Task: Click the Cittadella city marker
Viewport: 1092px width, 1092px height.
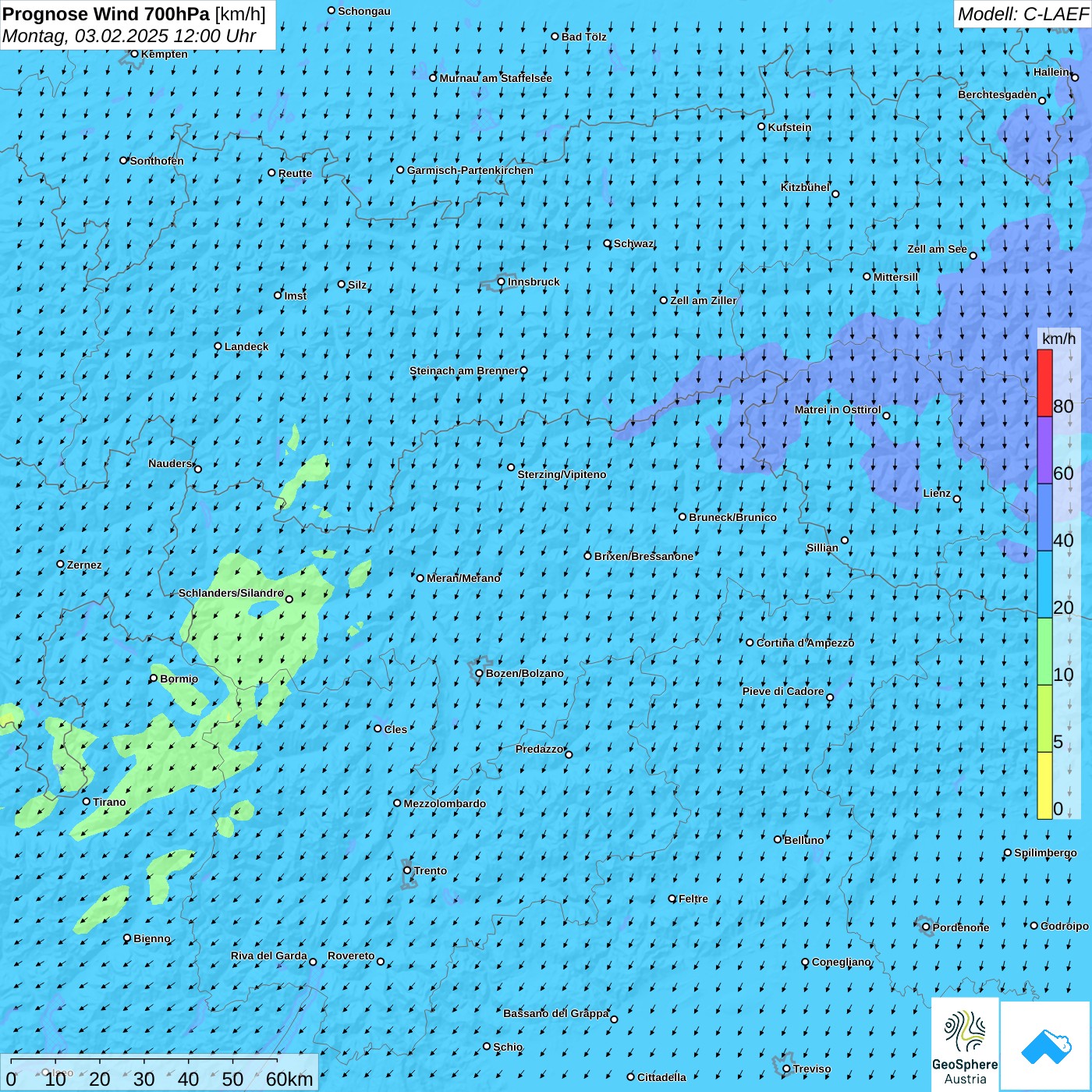Action: [631, 1076]
